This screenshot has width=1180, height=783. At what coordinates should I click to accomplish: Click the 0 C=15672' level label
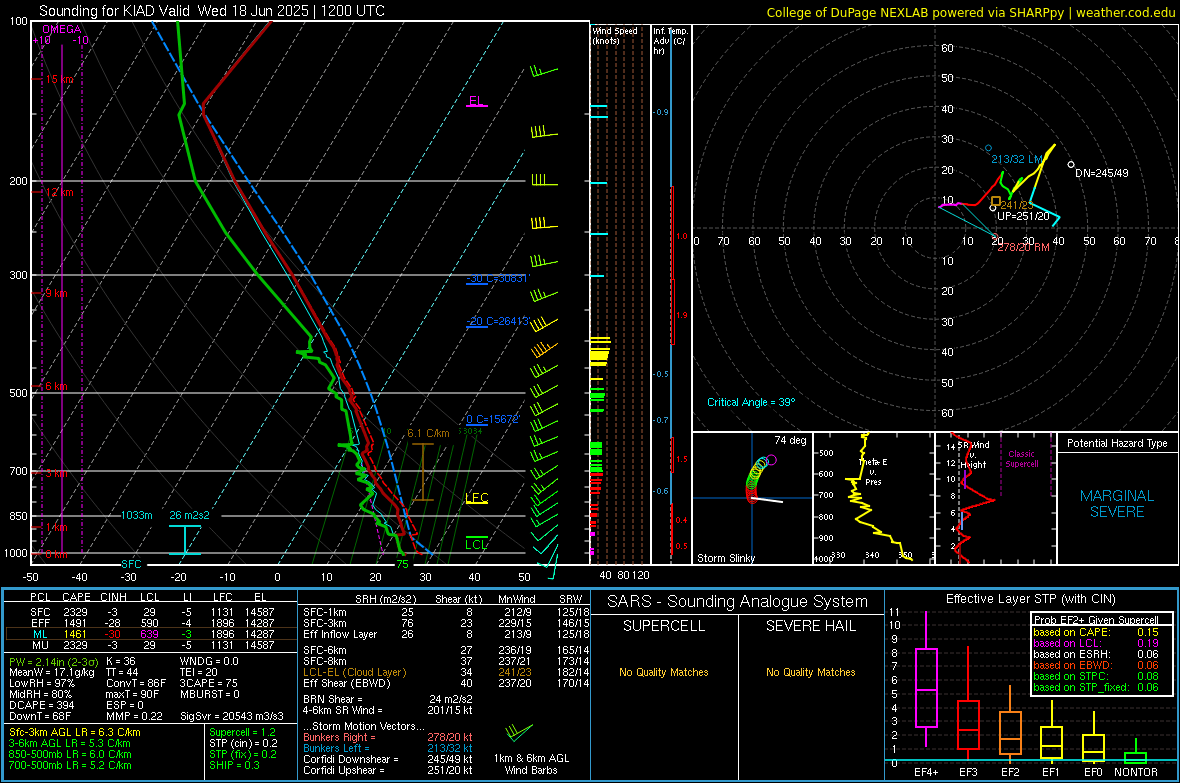coord(493,419)
